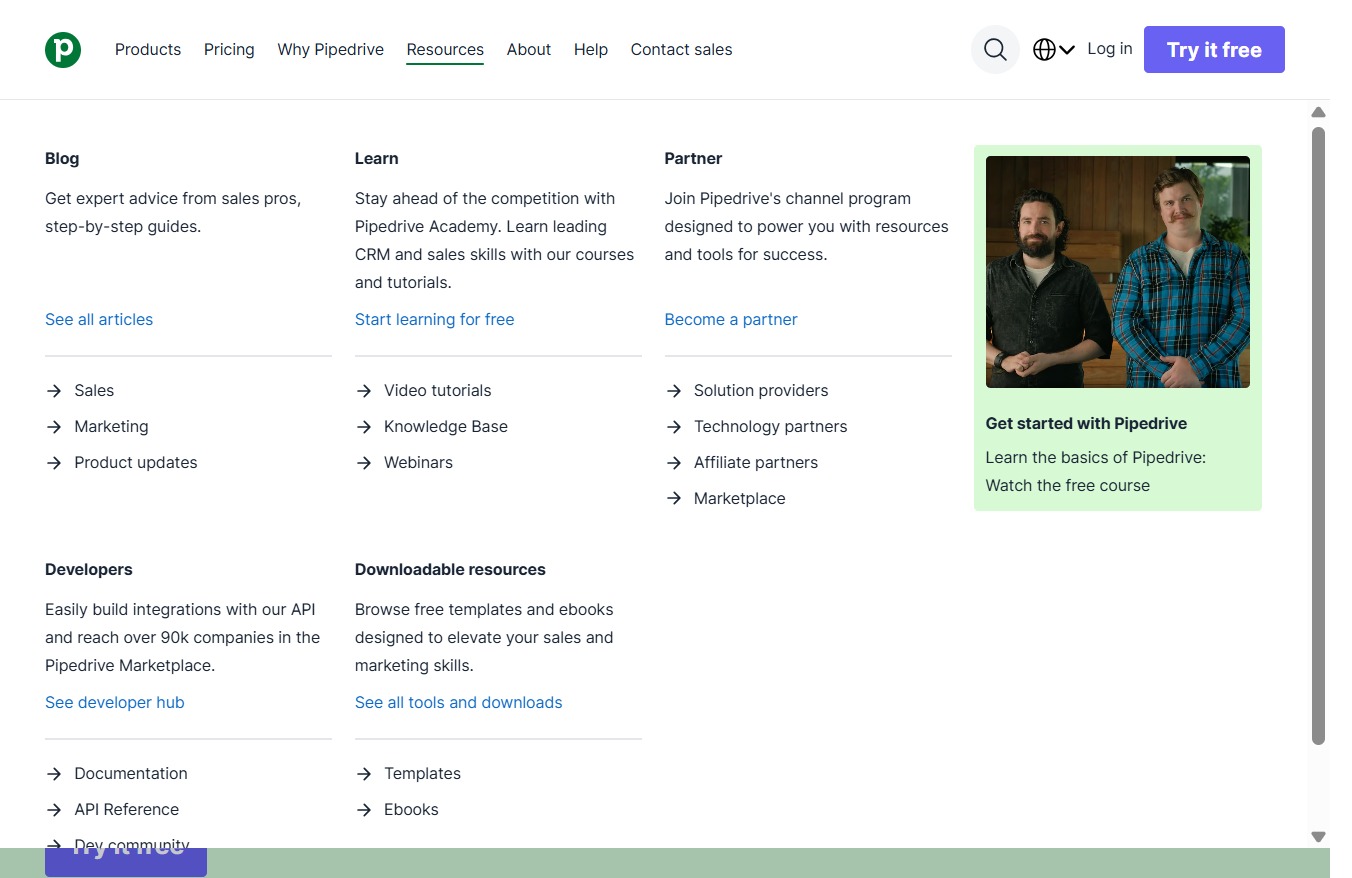Open the Why Pipedrive menu
The height and width of the screenshot is (878, 1352).
(x=331, y=49)
